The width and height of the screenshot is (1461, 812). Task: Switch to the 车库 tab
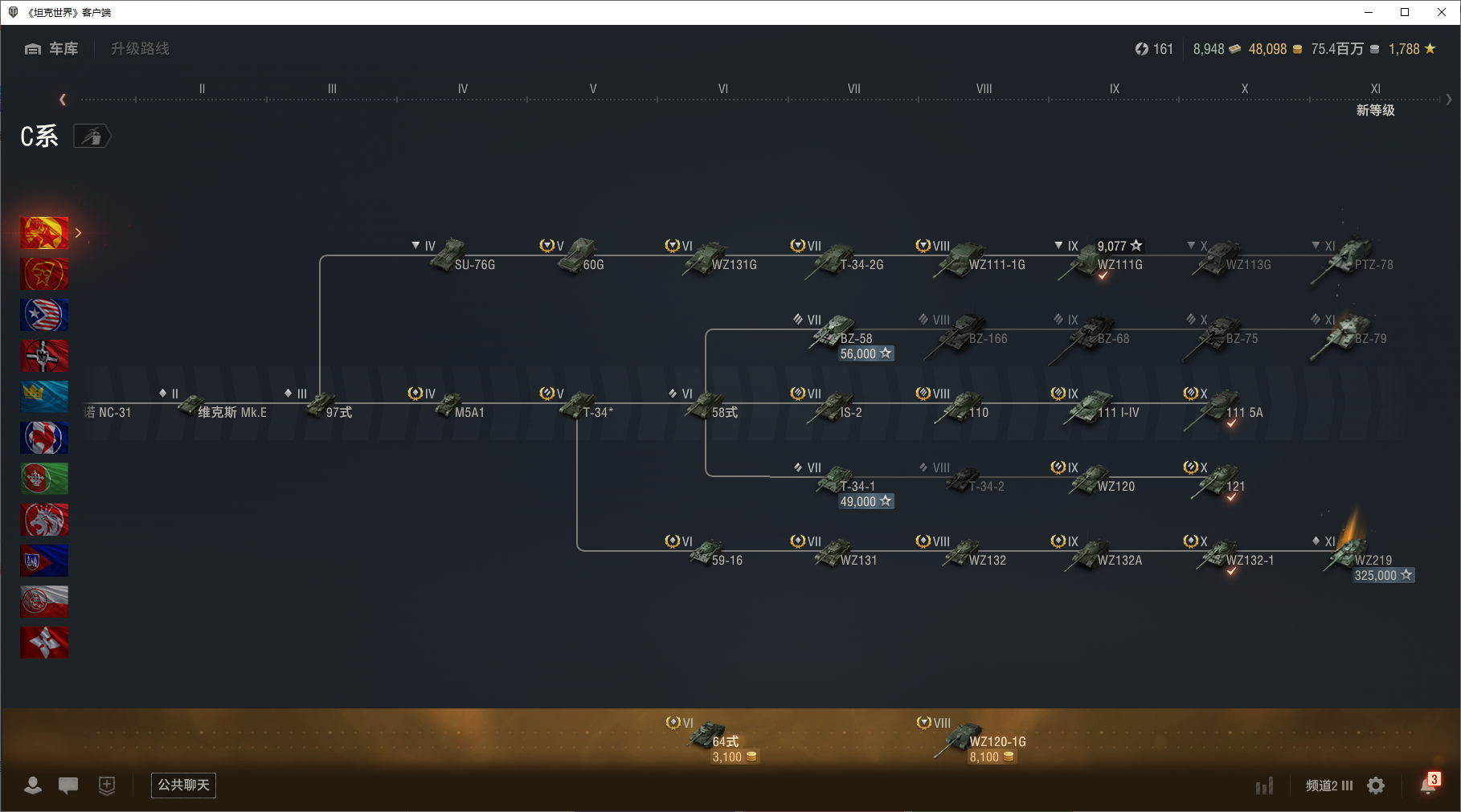(x=51, y=49)
